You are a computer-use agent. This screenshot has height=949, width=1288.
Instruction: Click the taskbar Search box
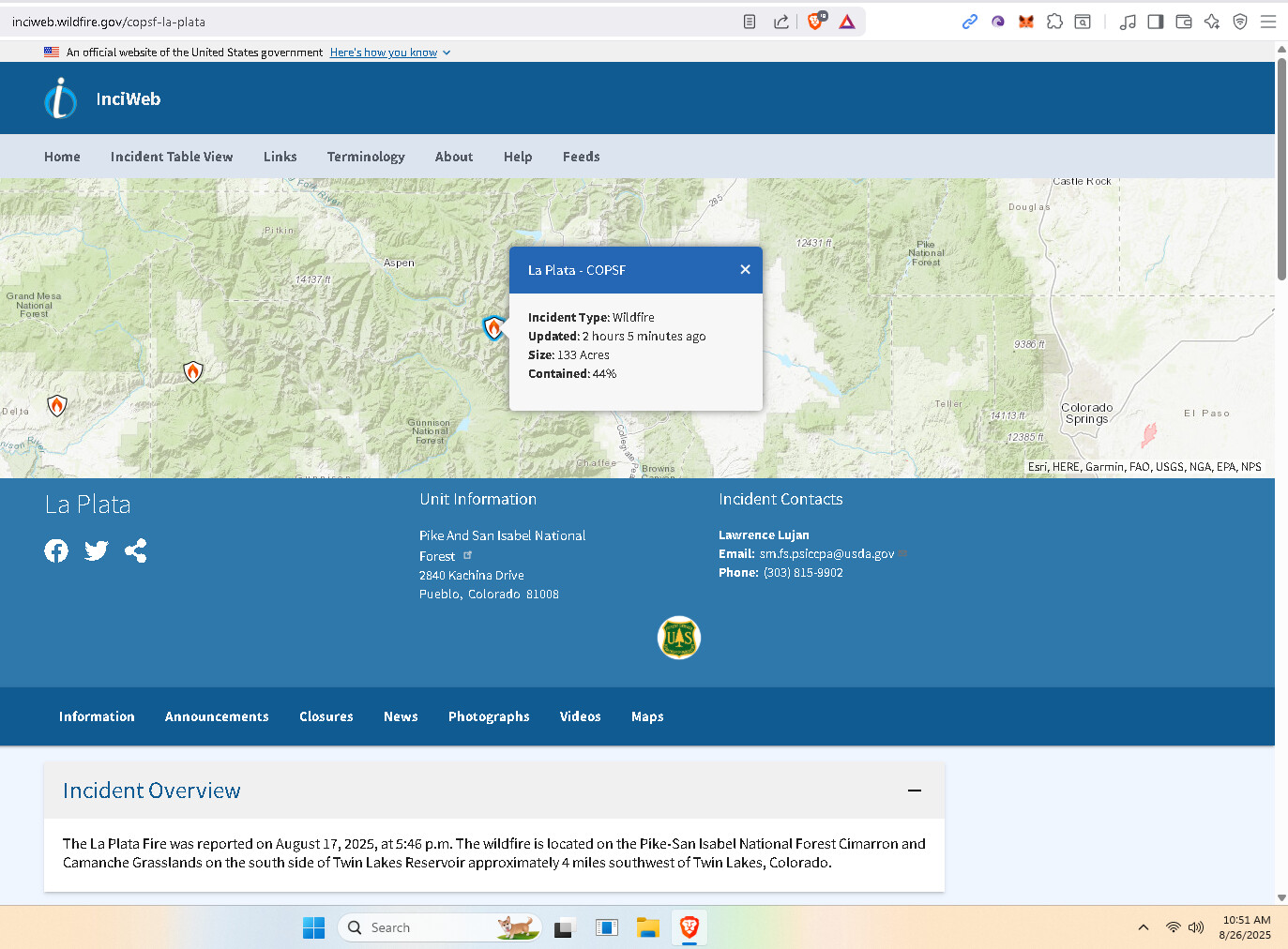coord(439,927)
